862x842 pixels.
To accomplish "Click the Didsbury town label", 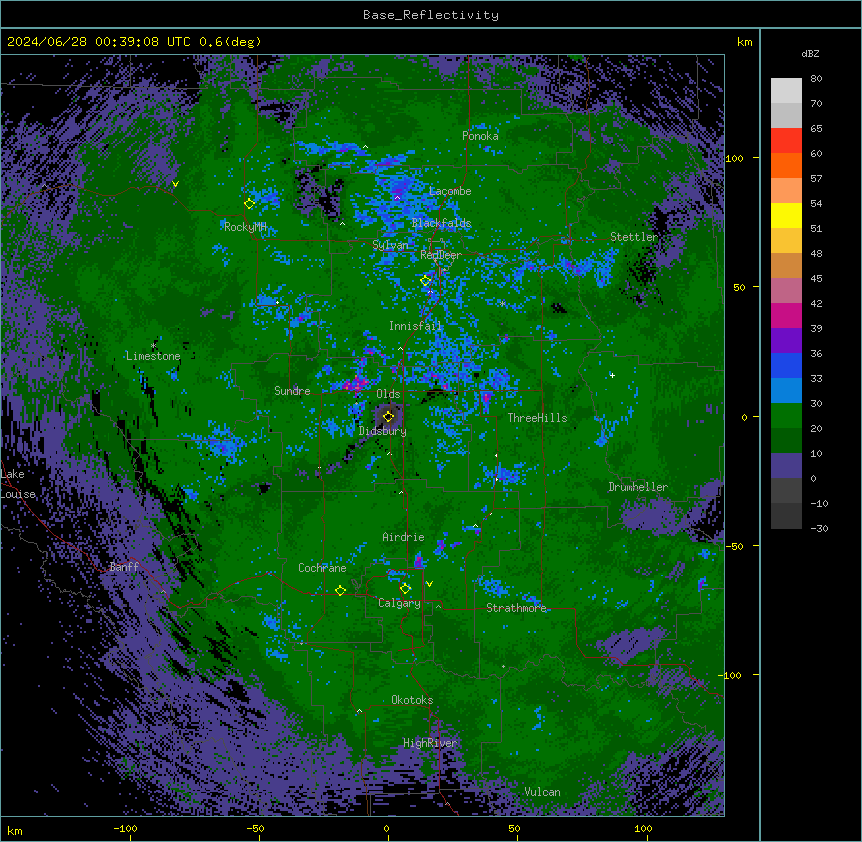I will coord(382,431).
